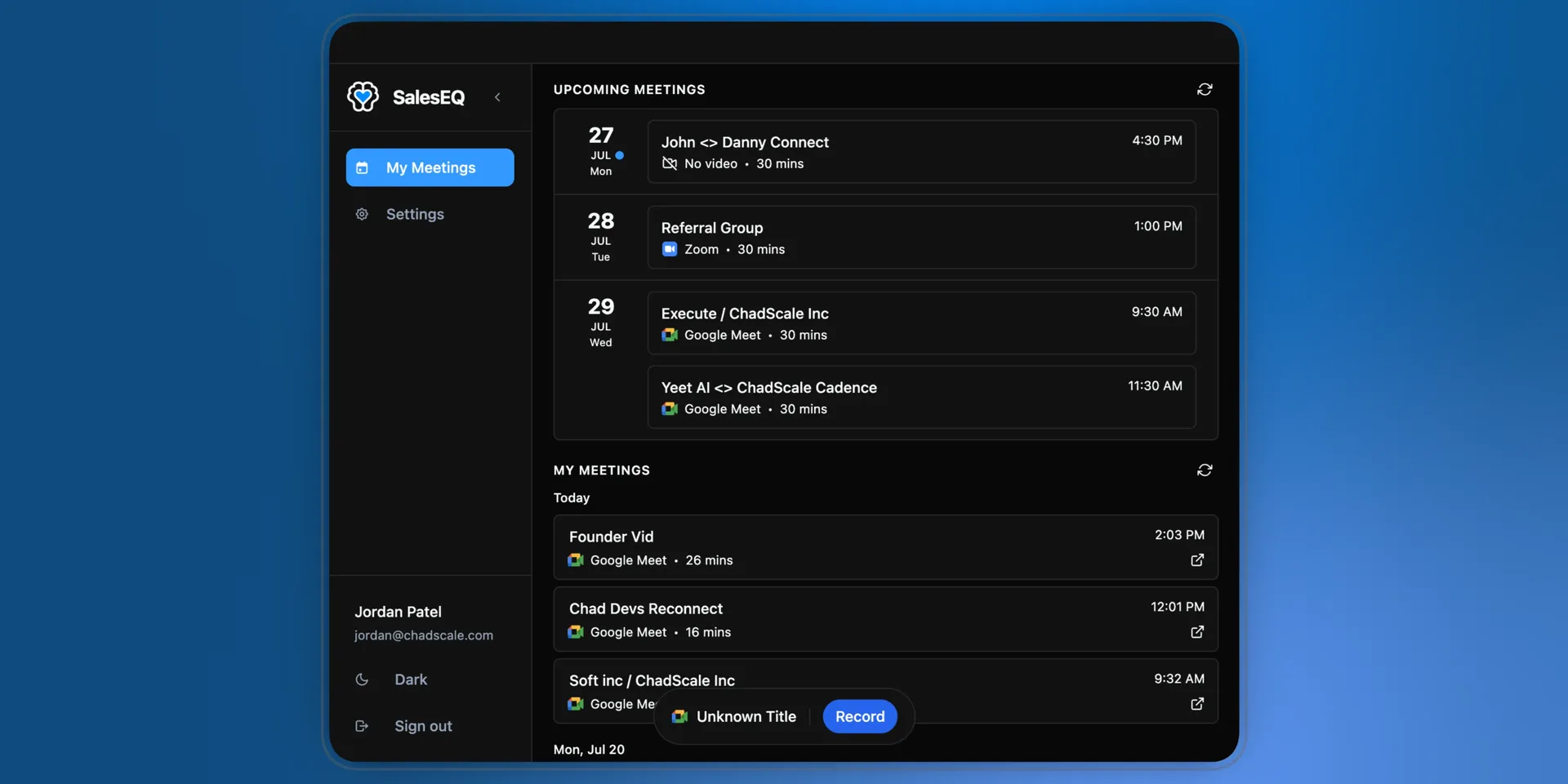Open Soft inc / ChadScale Inc external link
This screenshot has height=784, width=1568.
[x=1197, y=704]
